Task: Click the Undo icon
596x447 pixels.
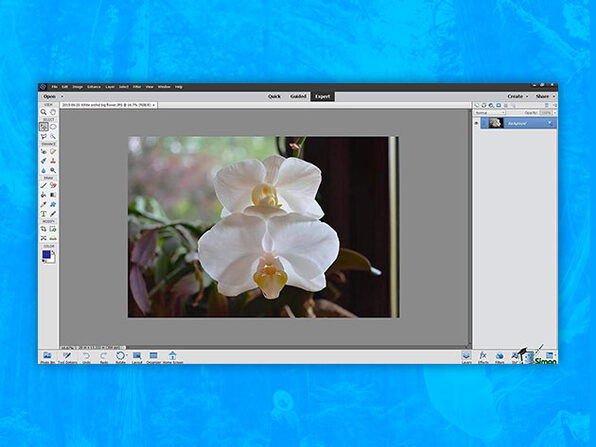Action: pyautogui.click(x=86, y=356)
